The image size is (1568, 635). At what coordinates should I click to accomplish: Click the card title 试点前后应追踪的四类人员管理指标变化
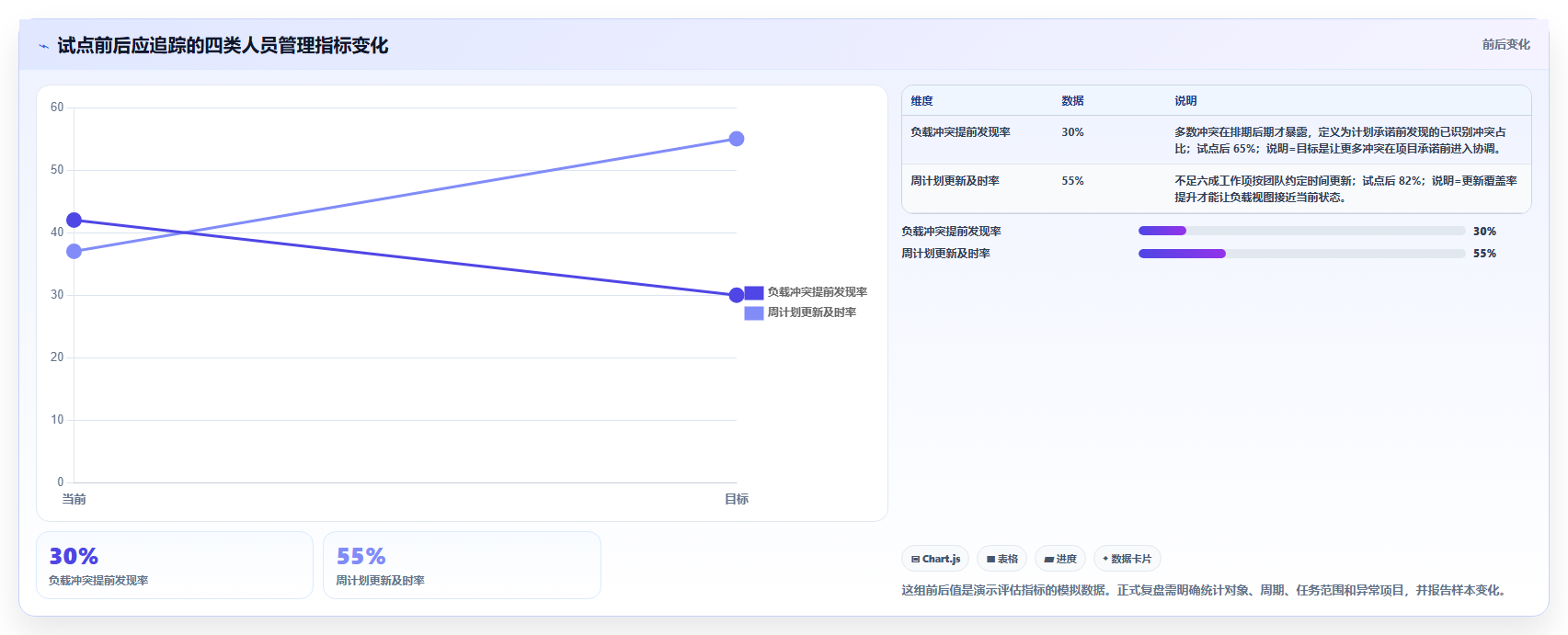223,45
